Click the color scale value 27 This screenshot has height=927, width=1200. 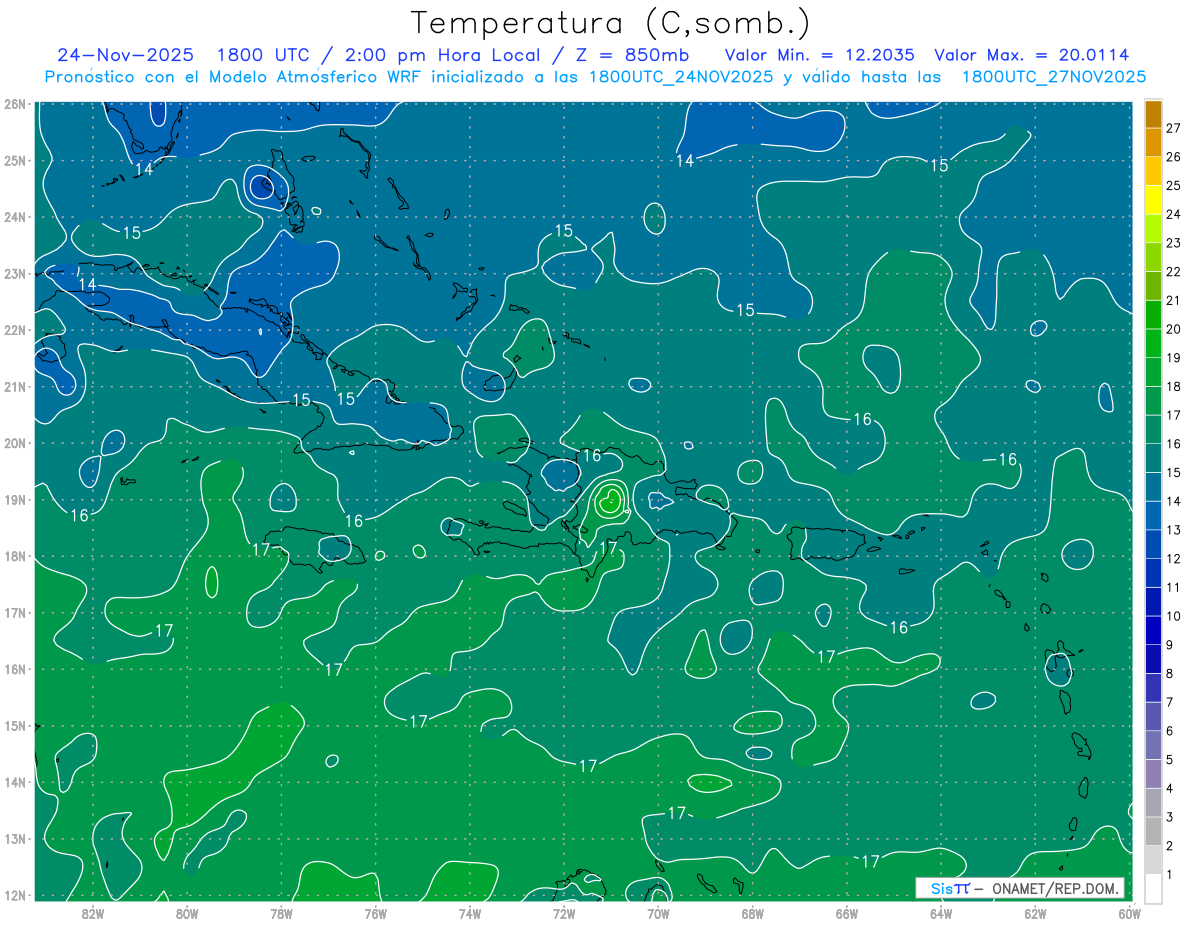(x=1173, y=128)
